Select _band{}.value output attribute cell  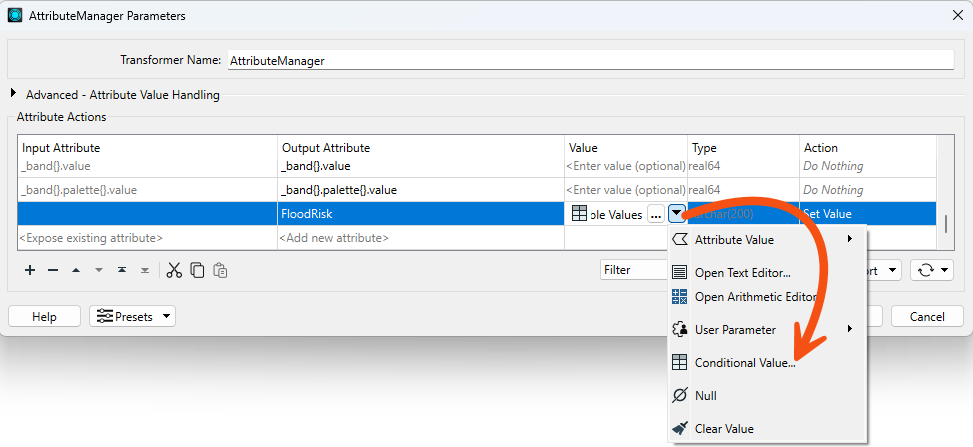pyautogui.click(x=421, y=166)
